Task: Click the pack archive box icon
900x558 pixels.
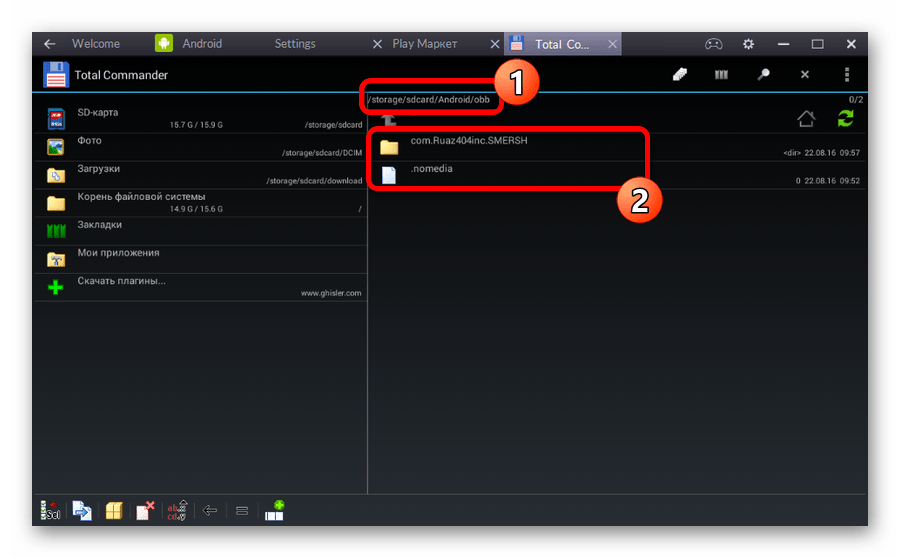Action: pos(114,510)
